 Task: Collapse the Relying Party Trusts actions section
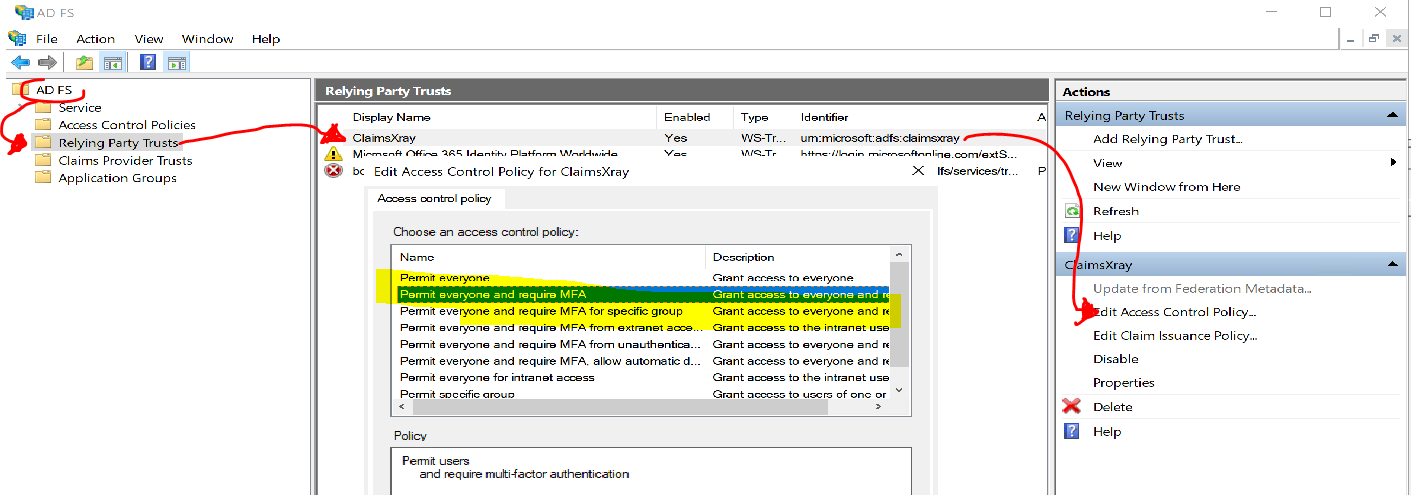1393,116
